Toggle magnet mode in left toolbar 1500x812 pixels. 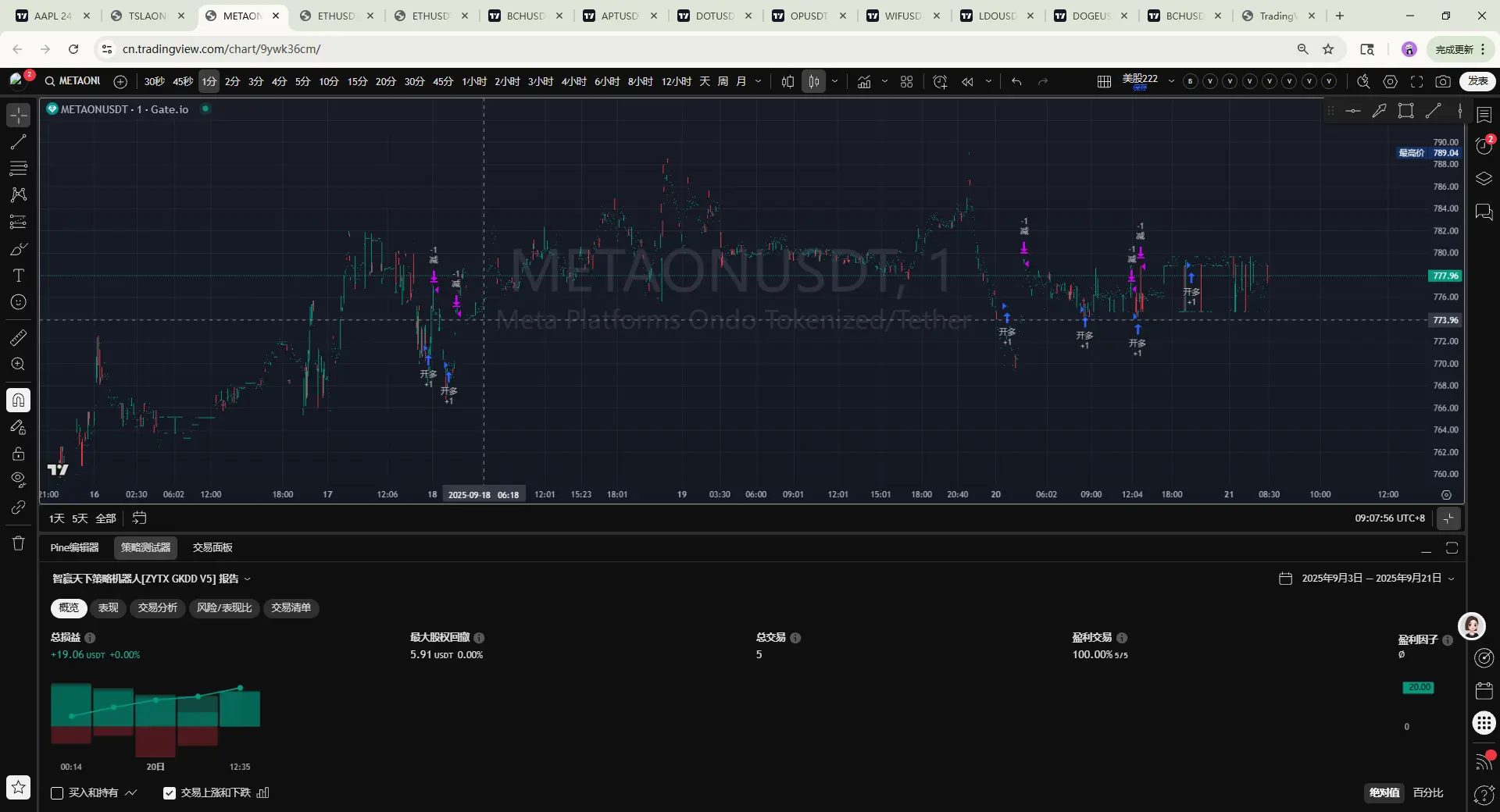(x=19, y=401)
